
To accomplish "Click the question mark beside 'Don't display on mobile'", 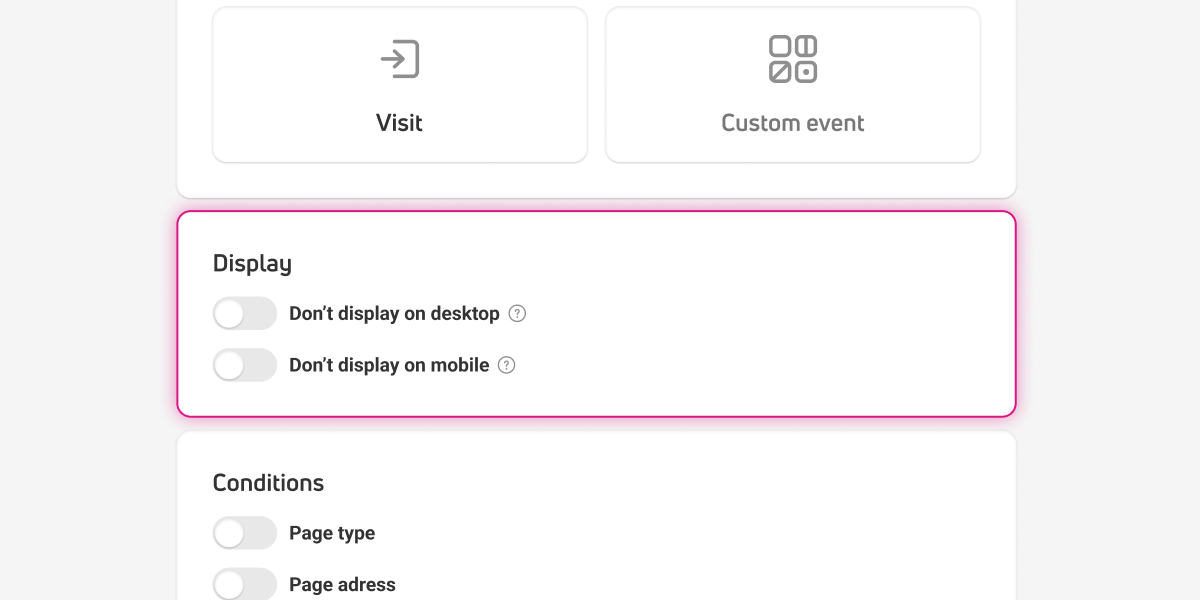I will 507,365.
